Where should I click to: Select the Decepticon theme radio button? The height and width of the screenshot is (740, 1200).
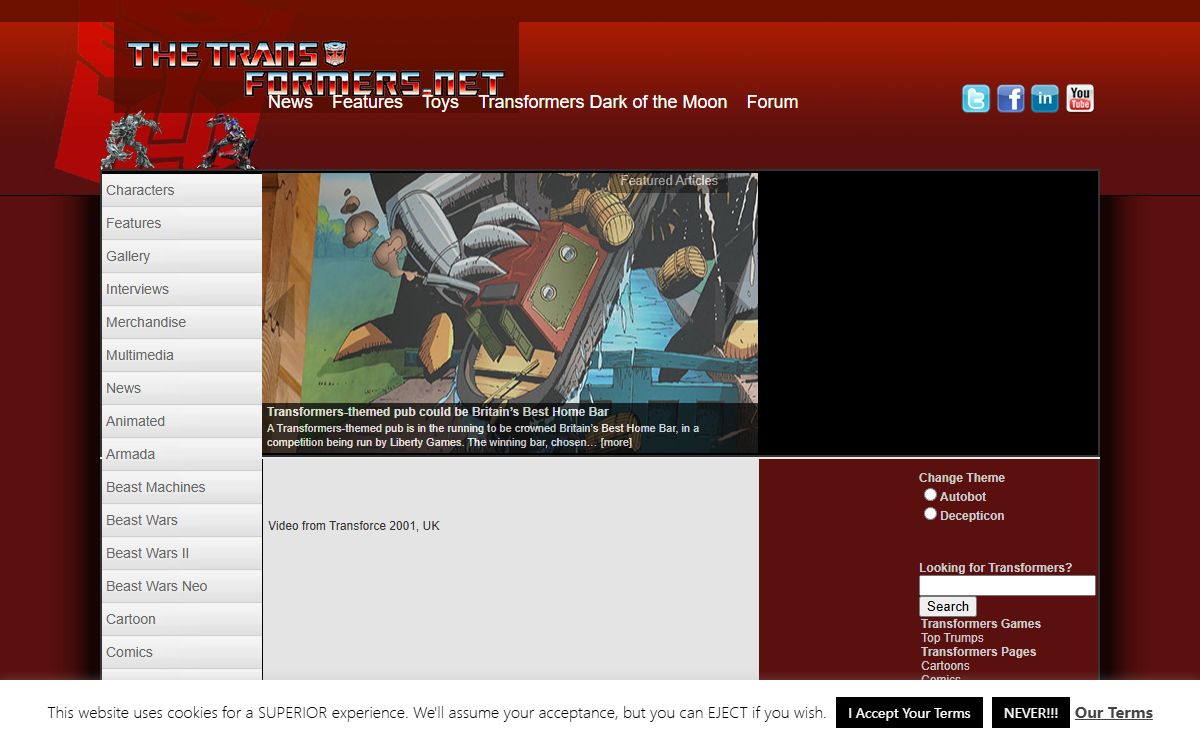click(x=930, y=514)
